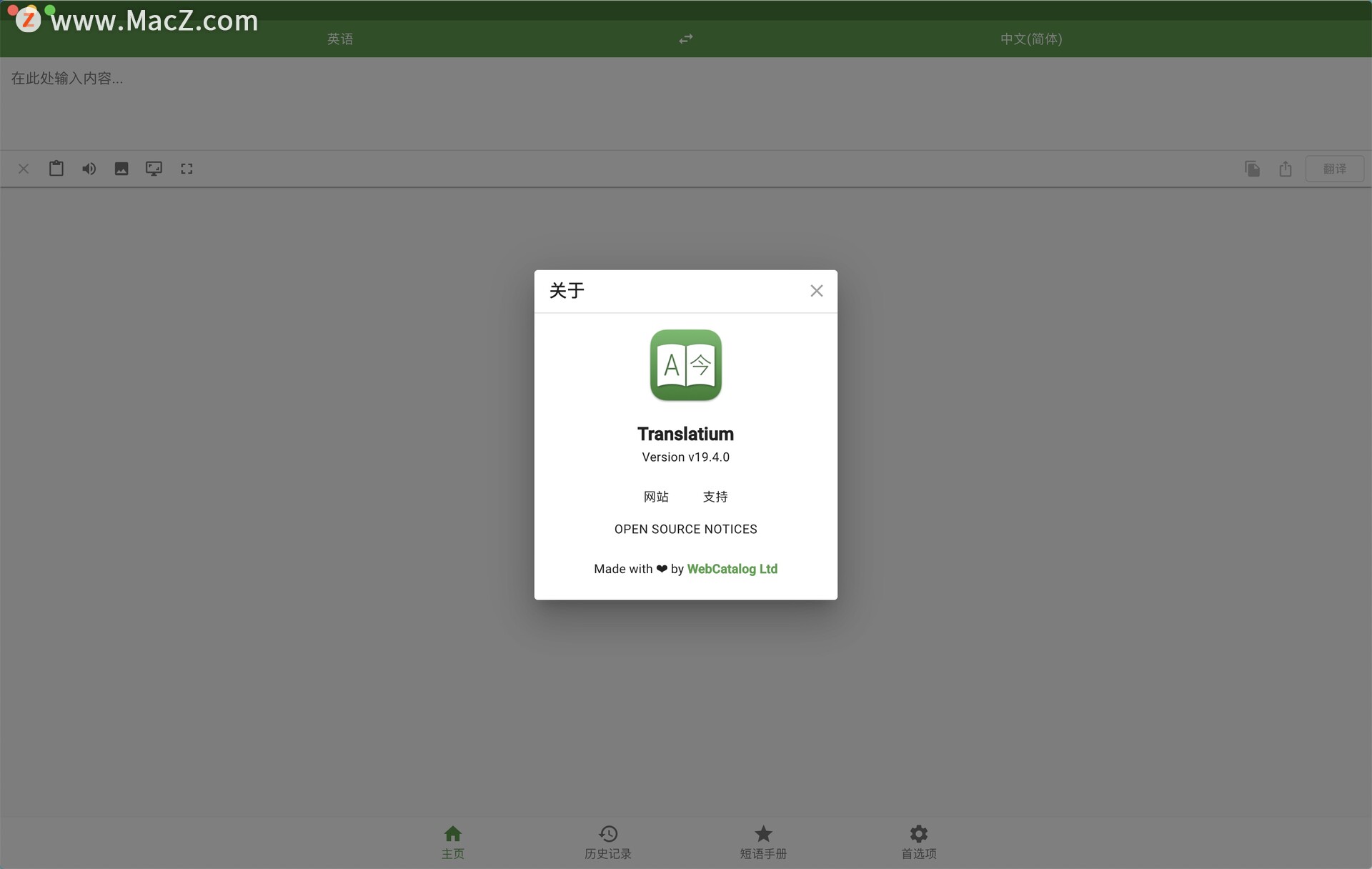Viewport: 1372px width, 869px height.
Task: Copy the translation result icon
Action: pyautogui.click(x=1252, y=169)
